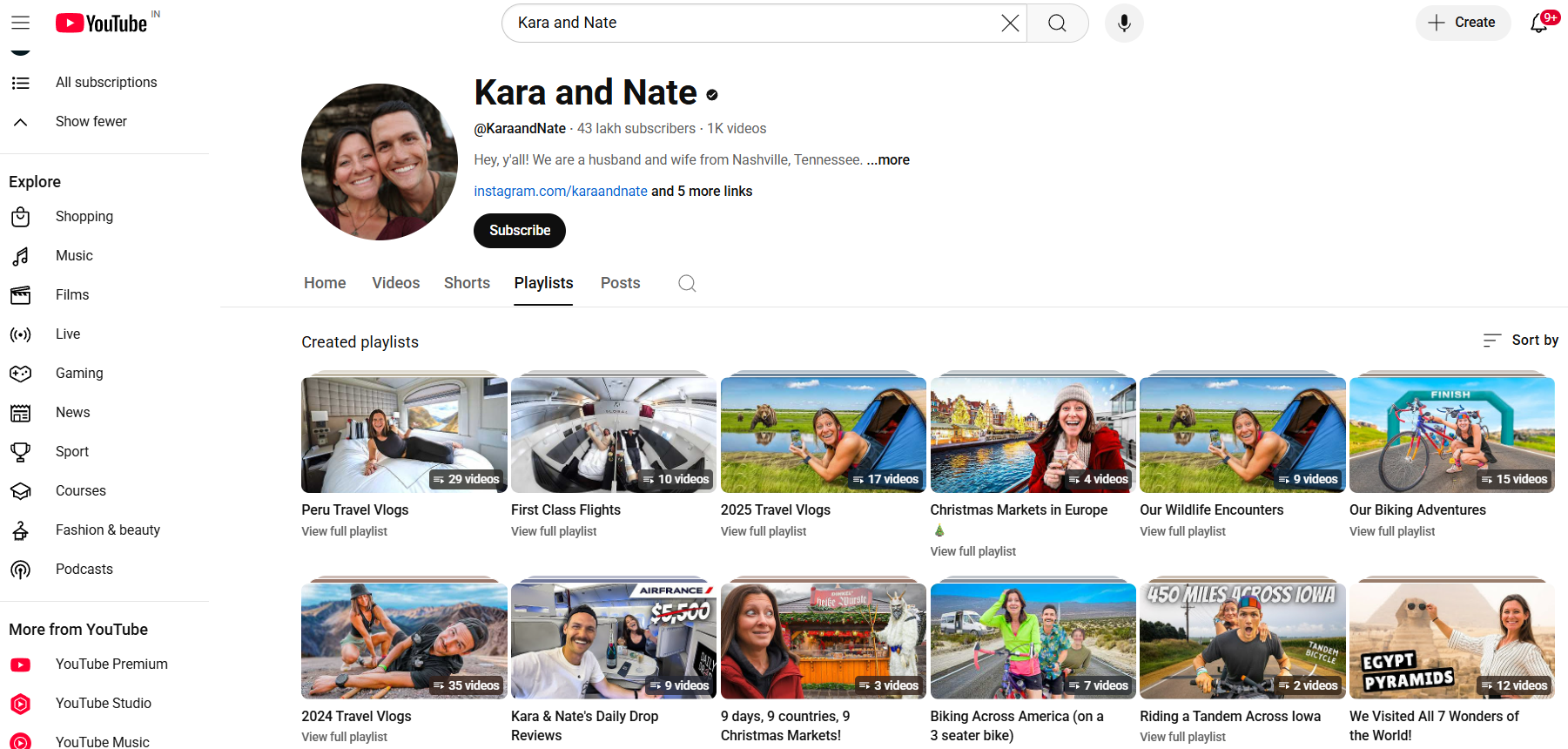Open 2024 Travel Vlogs thumbnail
The image size is (1568, 749).
tap(404, 641)
